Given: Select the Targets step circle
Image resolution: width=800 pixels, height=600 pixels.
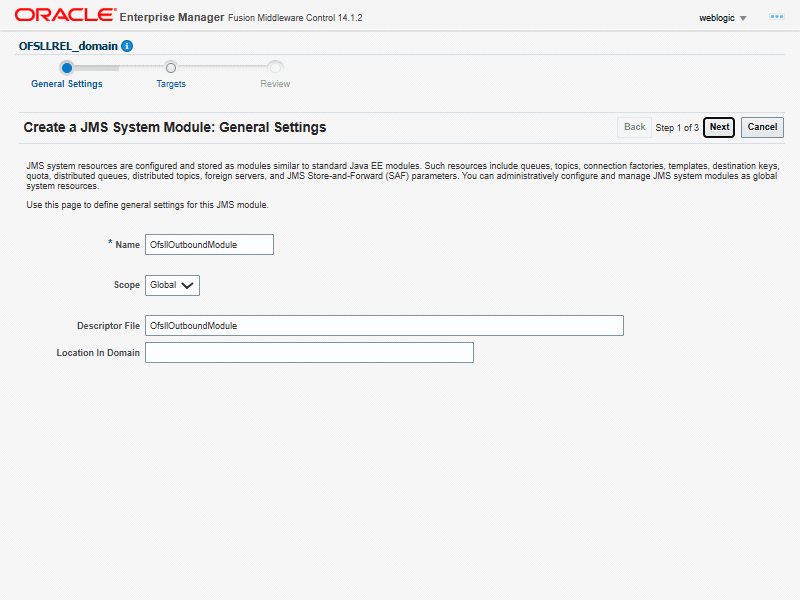Looking at the screenshot, I should 171,68.
